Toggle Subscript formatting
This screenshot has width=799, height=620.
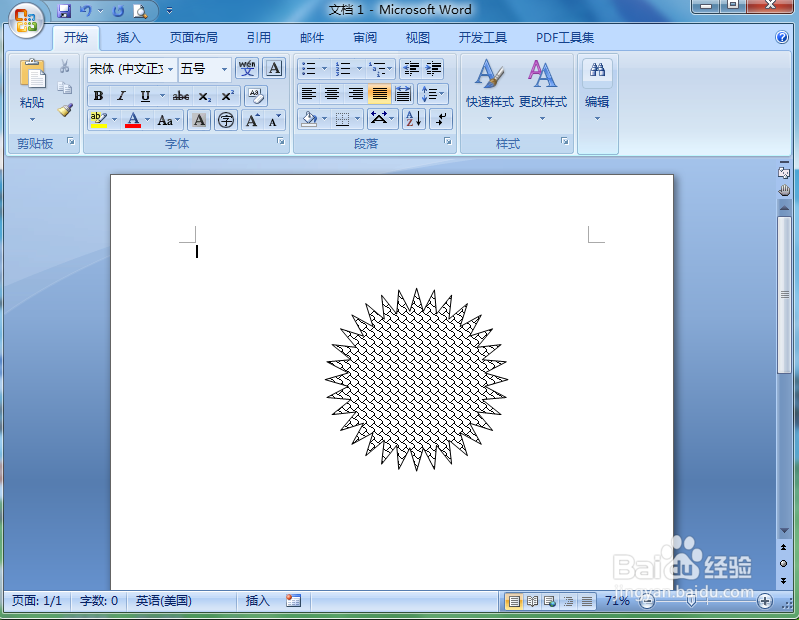coord(204,95)
